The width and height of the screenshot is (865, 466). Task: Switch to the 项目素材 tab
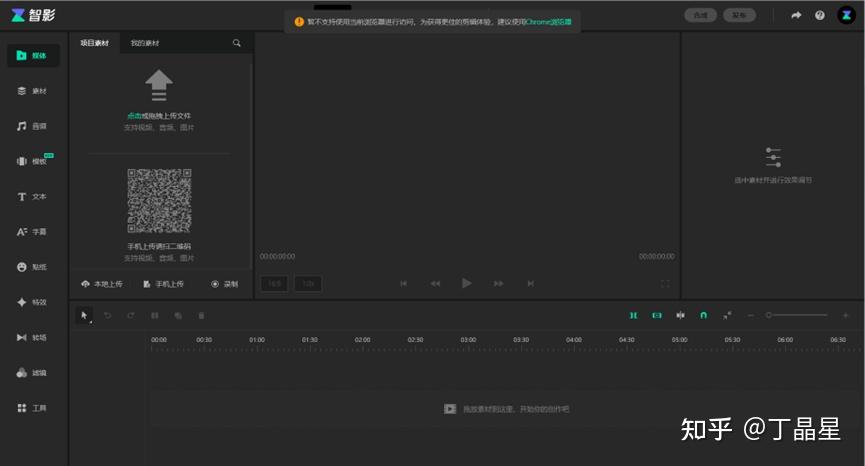[x=94, y=43]
